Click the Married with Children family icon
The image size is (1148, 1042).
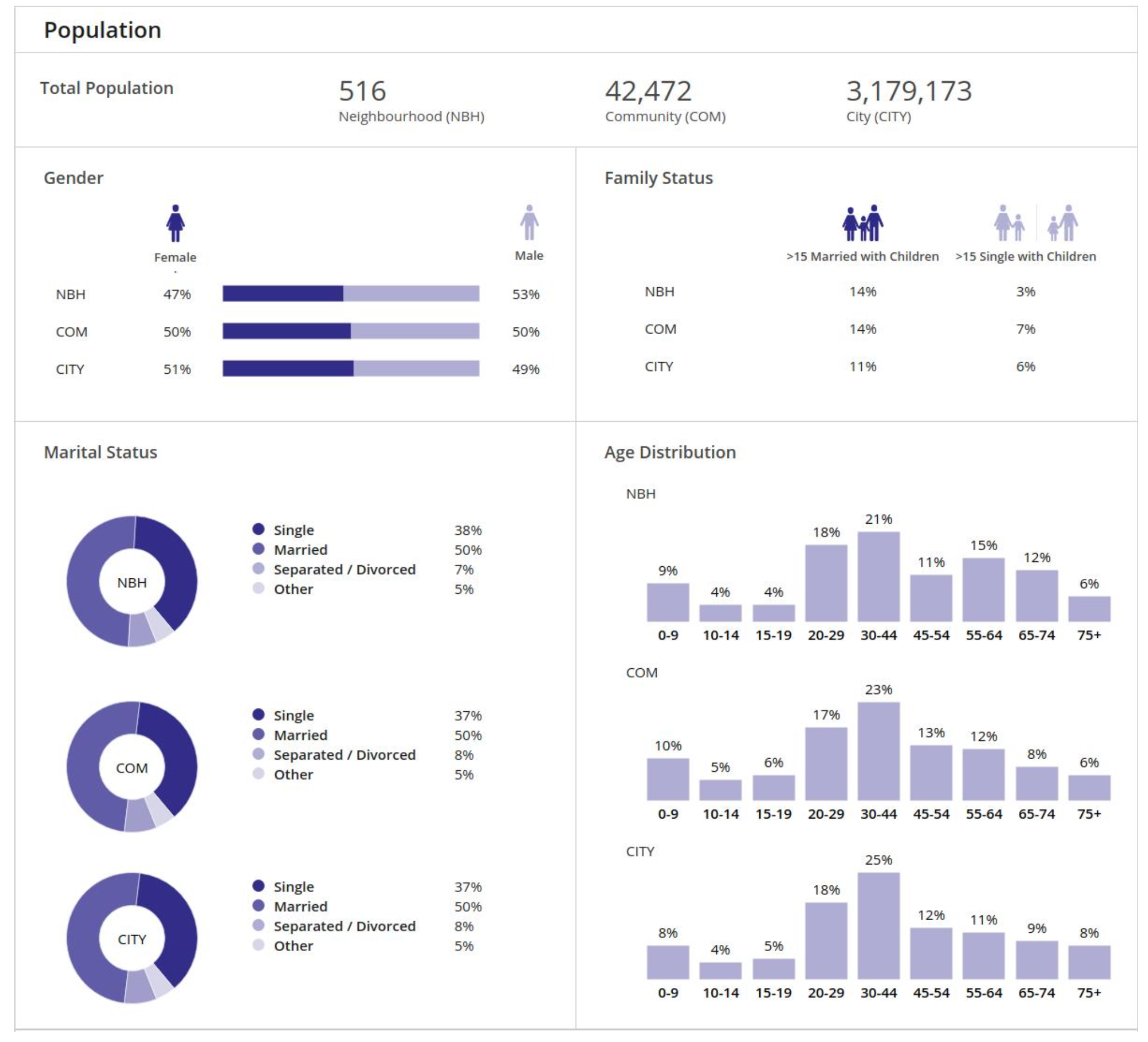pos(863,224)
